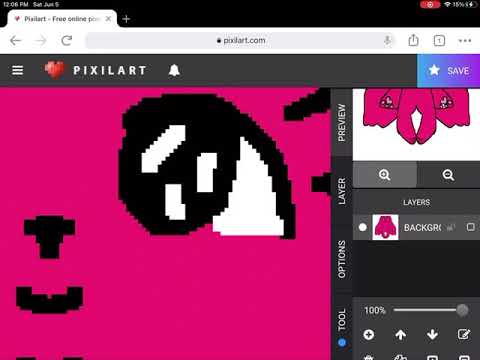Add a new layer
This screenshot has height=360, width=480.
[x=369, y=334]
